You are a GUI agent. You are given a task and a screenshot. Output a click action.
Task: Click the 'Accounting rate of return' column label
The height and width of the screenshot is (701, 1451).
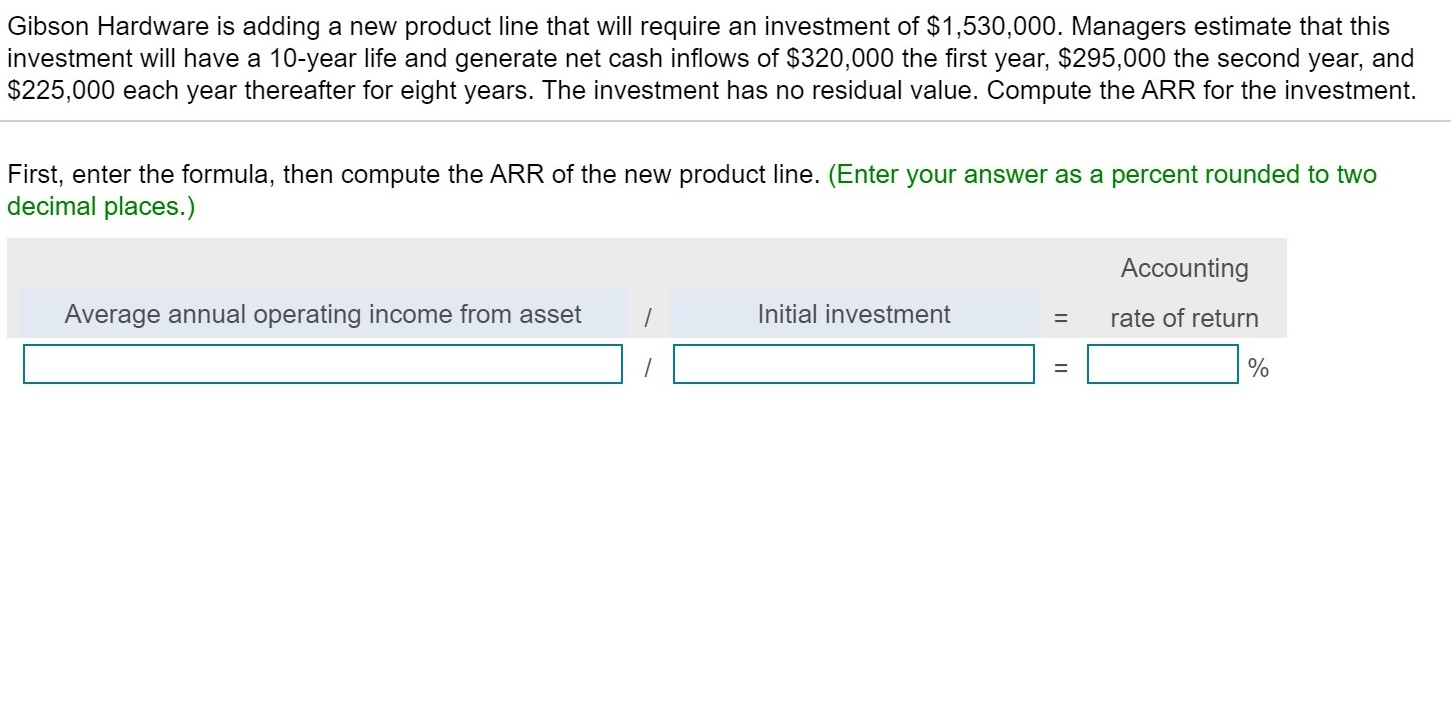tap(1184, 293)
